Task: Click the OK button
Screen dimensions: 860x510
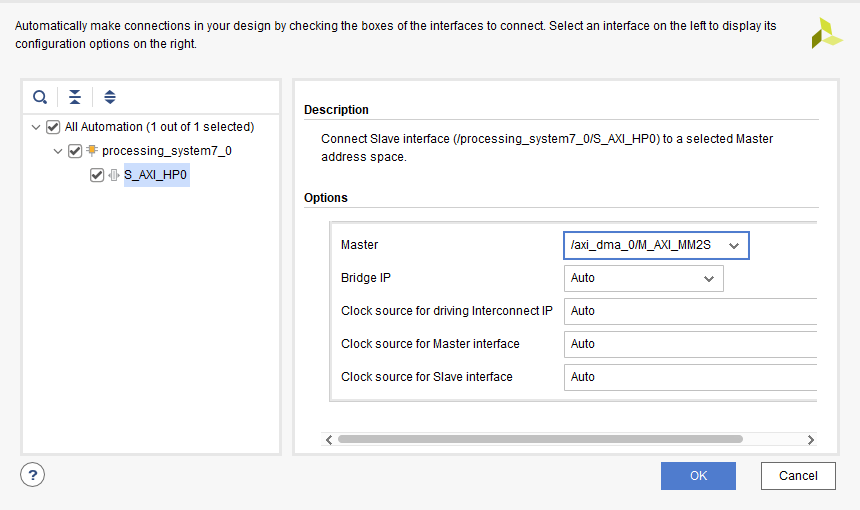Action: [x=698, y=476]
